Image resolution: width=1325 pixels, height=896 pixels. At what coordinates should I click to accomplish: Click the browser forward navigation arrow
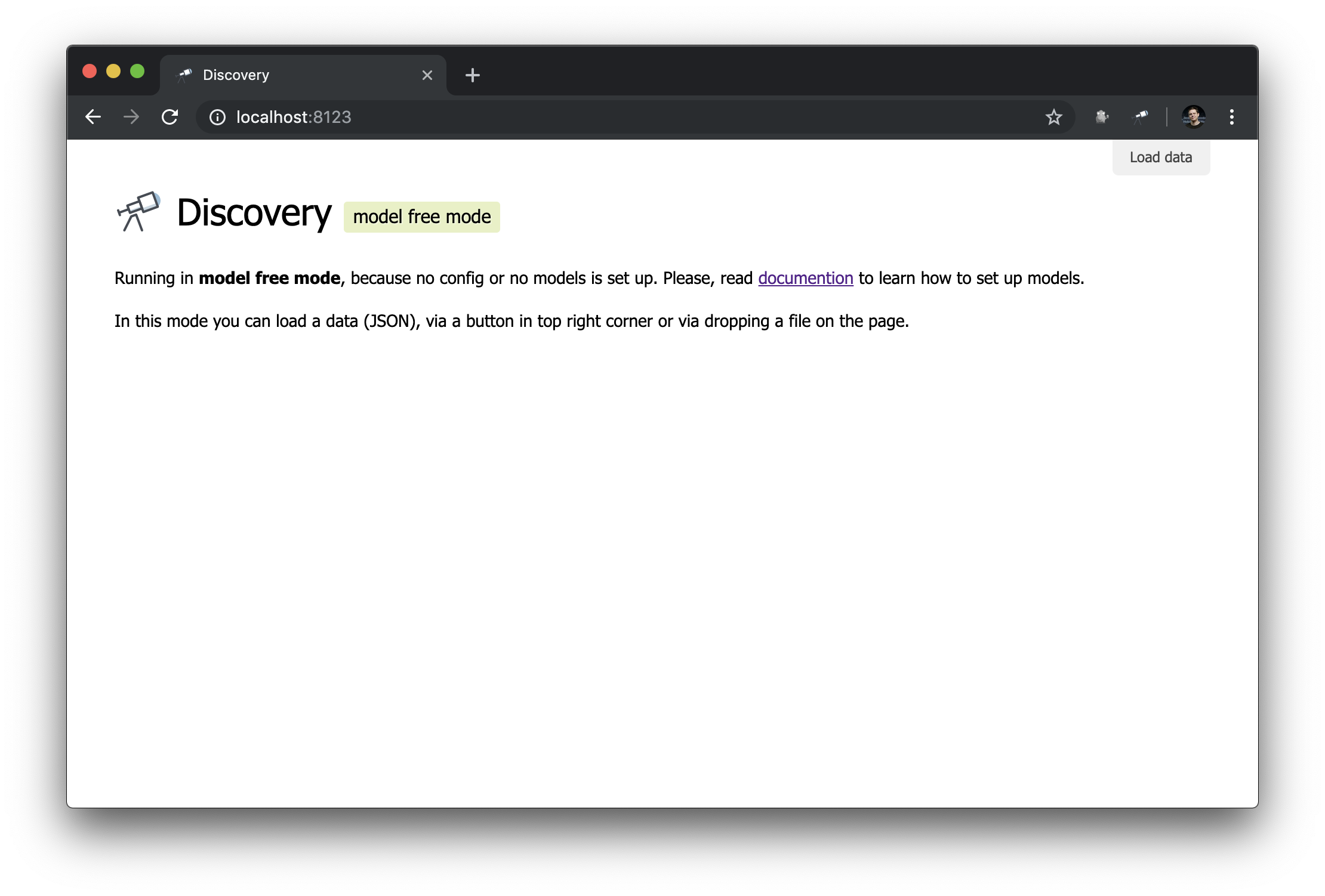[x=132, y=117]
